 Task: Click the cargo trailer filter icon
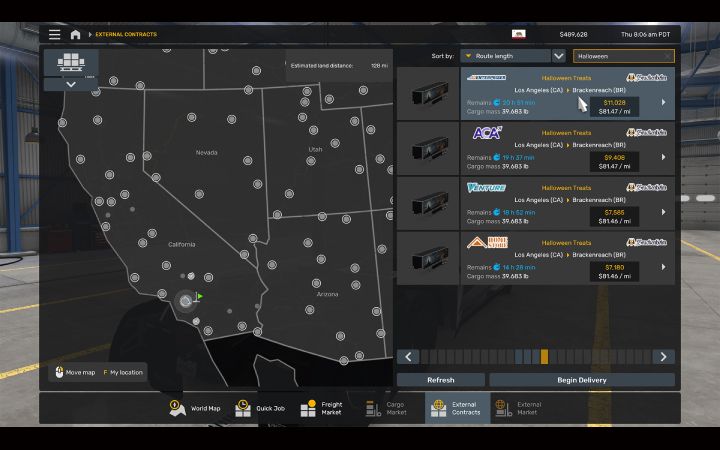coord(70,63)
